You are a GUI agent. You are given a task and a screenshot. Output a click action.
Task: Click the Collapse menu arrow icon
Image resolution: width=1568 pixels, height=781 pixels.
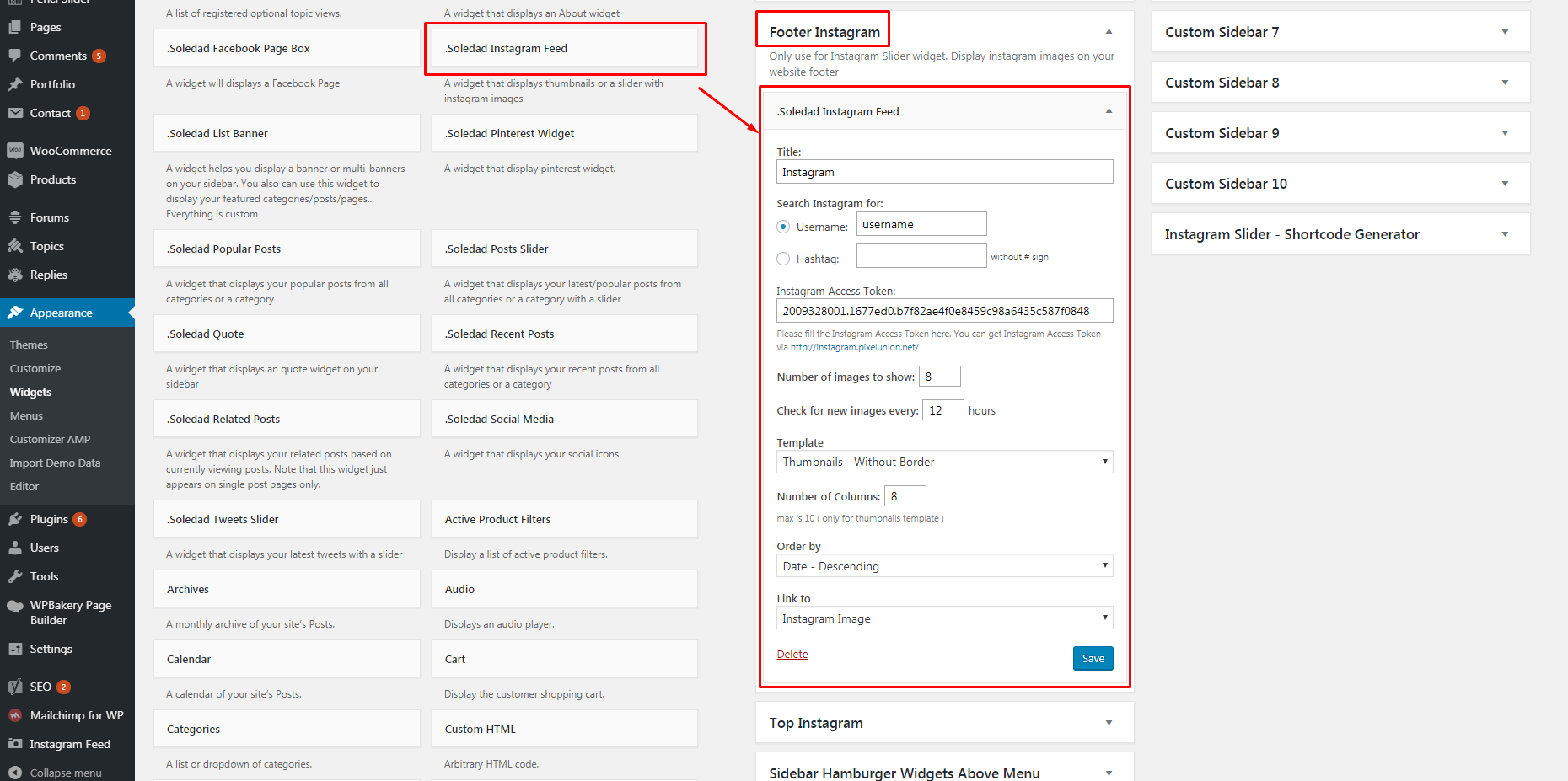(x=15, y=773)
